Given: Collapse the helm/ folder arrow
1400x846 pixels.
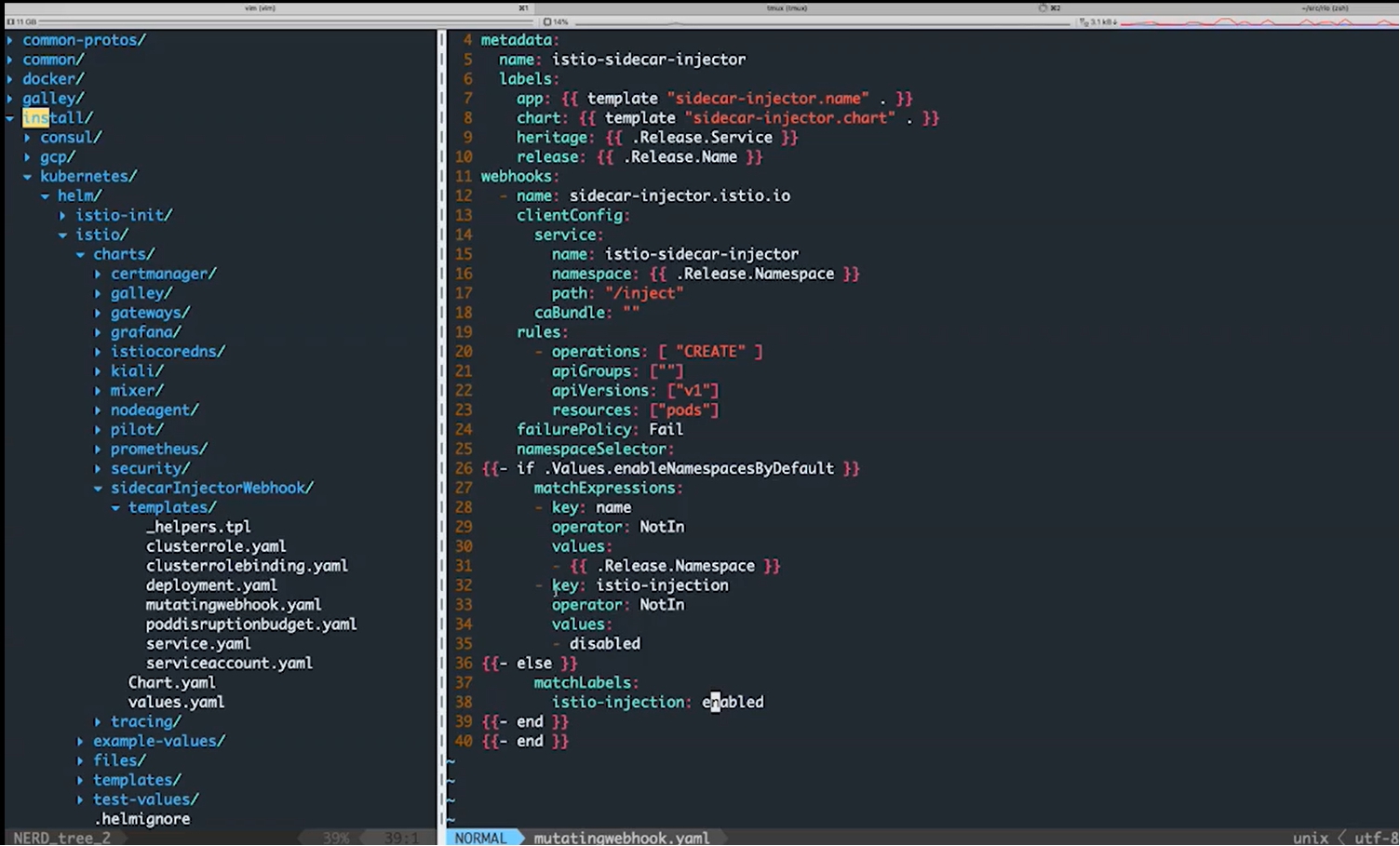Looking at the screenshot, I should [46, 196].
